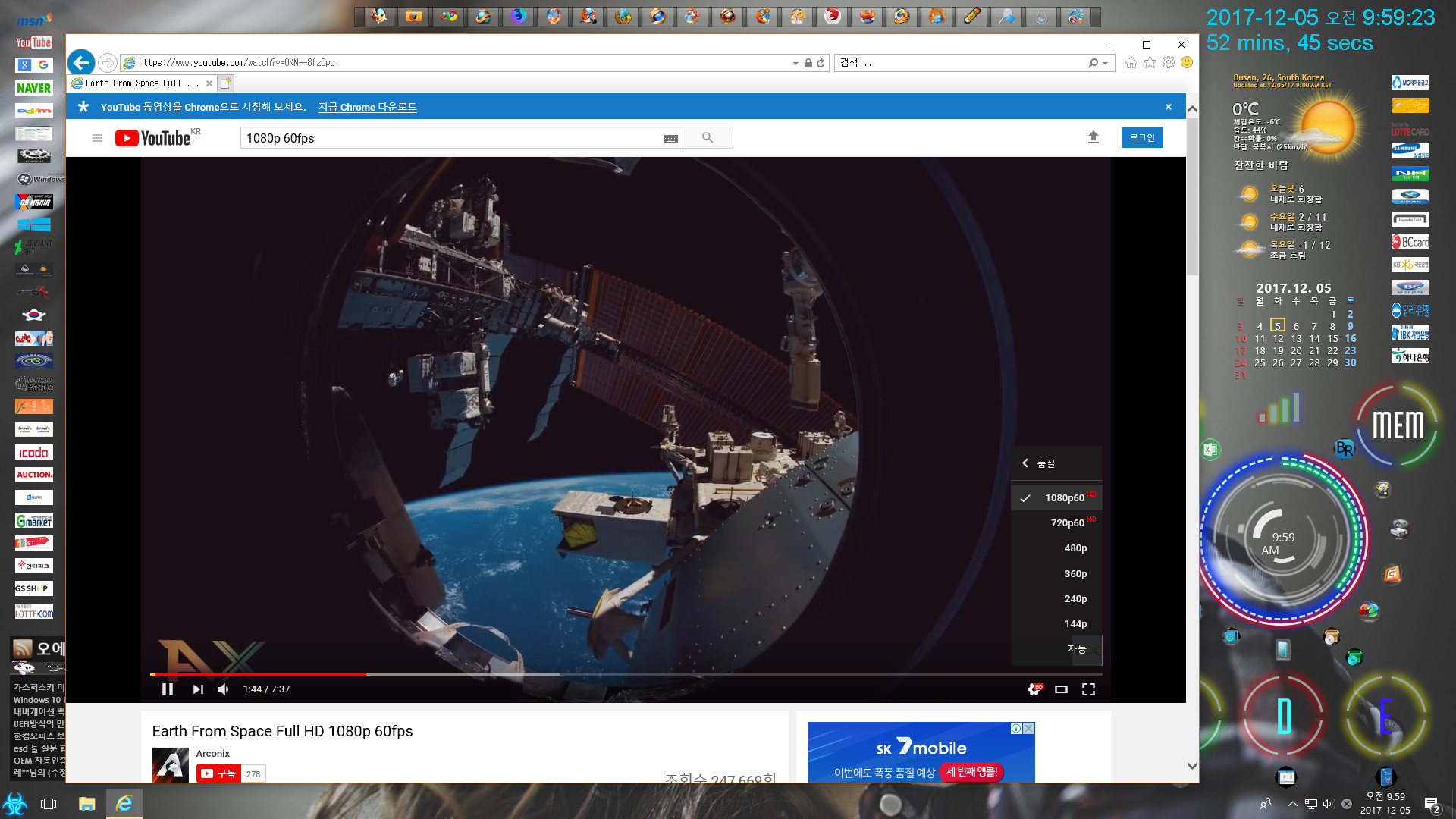Open the Start menu
Viewport: 1456px width, 819px height.
tap(14, 804)
